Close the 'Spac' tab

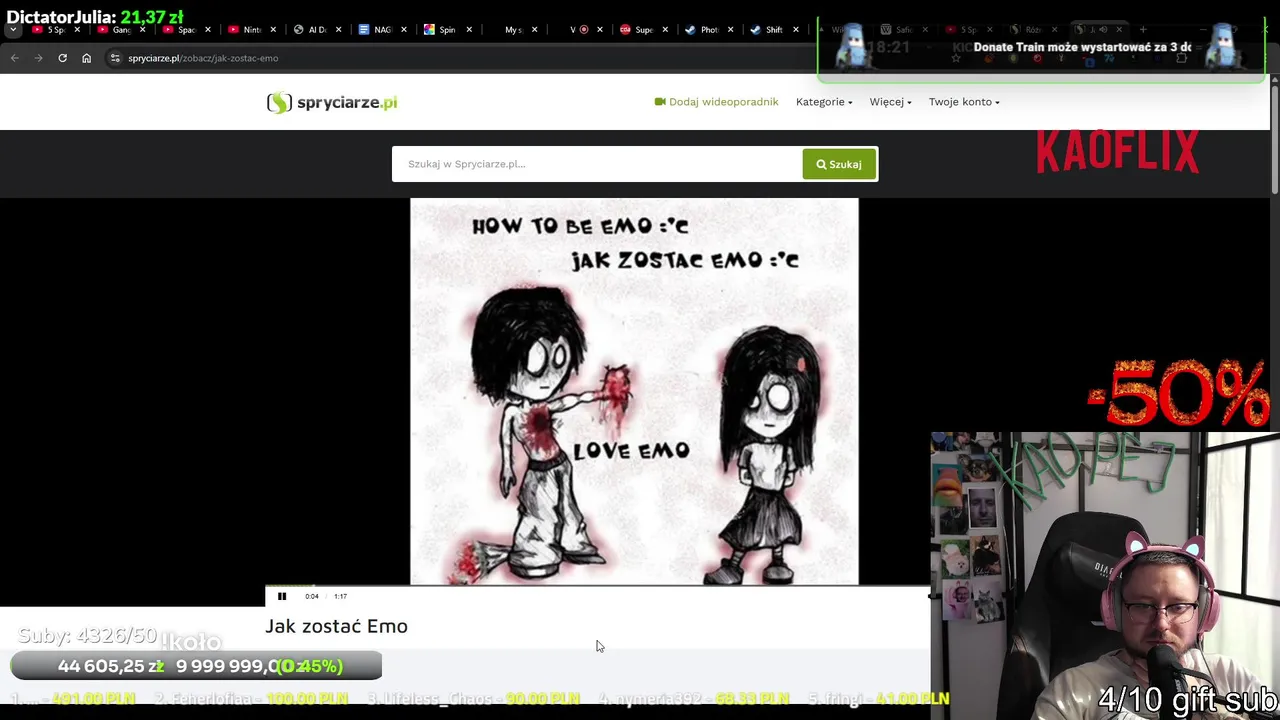coord(208,30)
